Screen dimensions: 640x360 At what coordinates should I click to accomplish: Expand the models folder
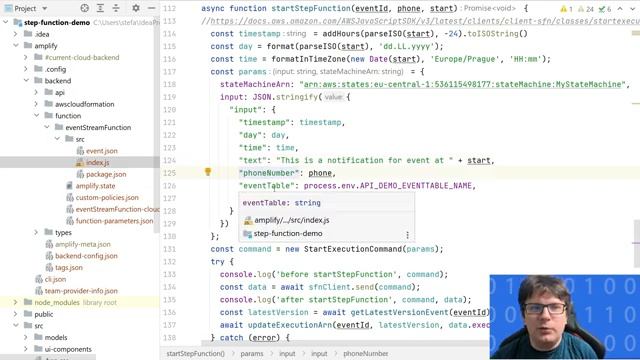[26, 337]
